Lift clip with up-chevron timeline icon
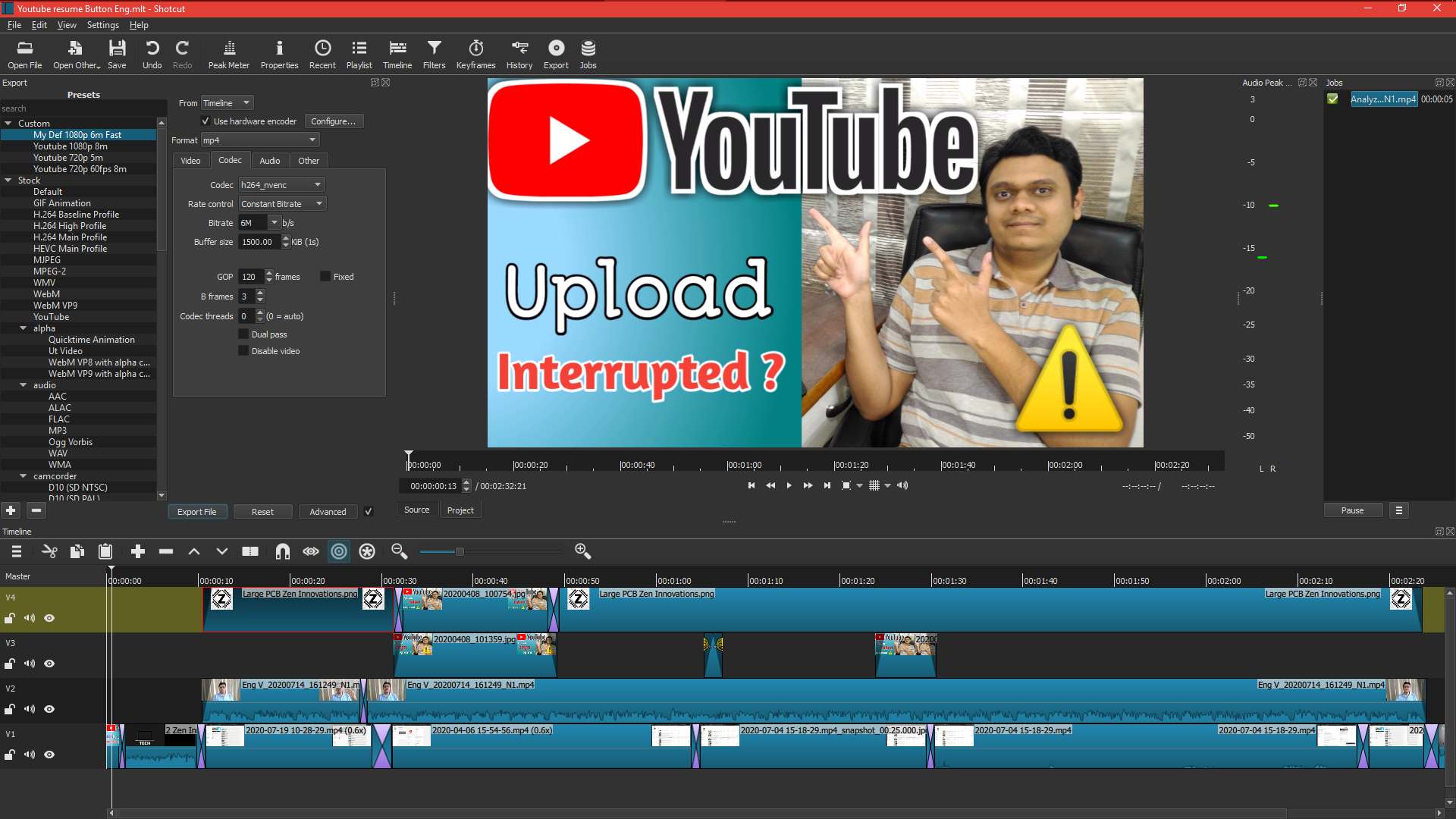1456x819 pixels. point(194,551)
